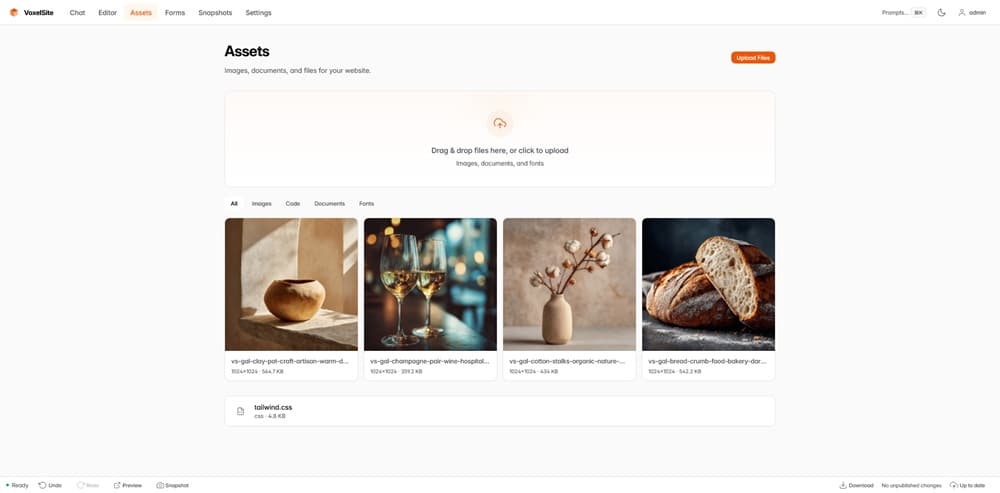Image resolution: width=1000 pixels, height=493 pixels.
Task: Filter assets by Images
Action: (261, 203)
